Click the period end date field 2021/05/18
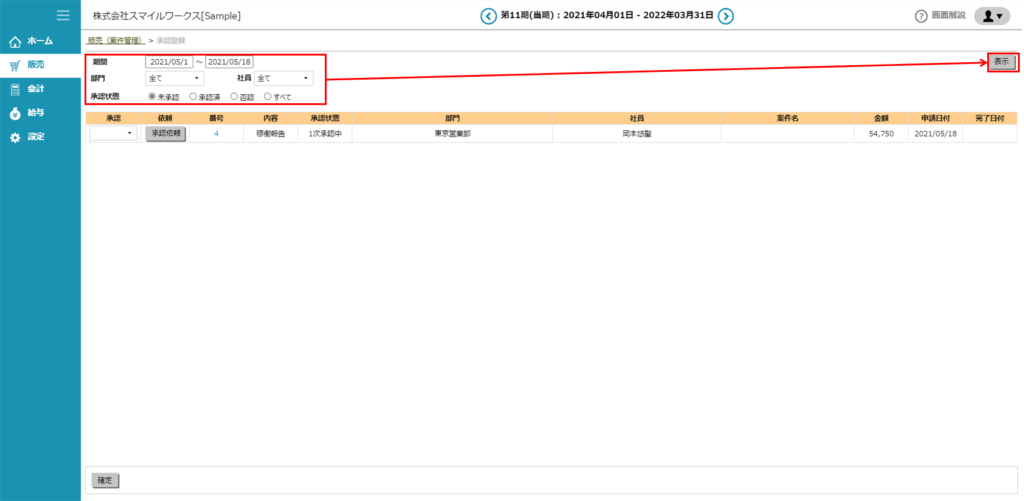 point(229,61)
